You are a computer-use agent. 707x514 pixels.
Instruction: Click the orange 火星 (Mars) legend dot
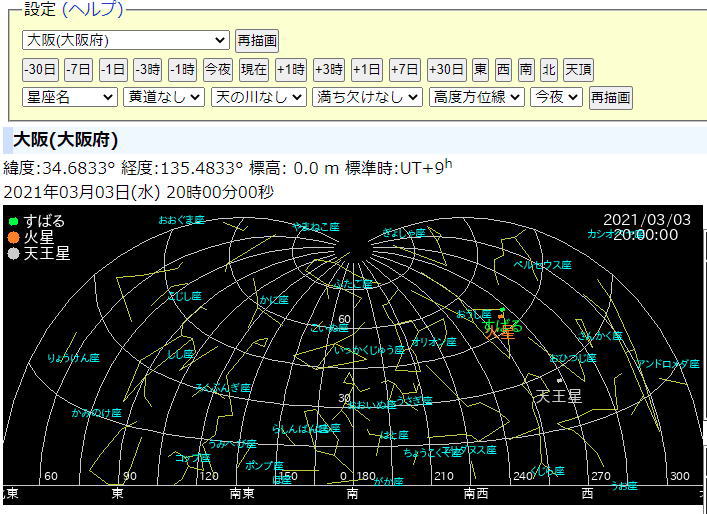tap(13, 237)
